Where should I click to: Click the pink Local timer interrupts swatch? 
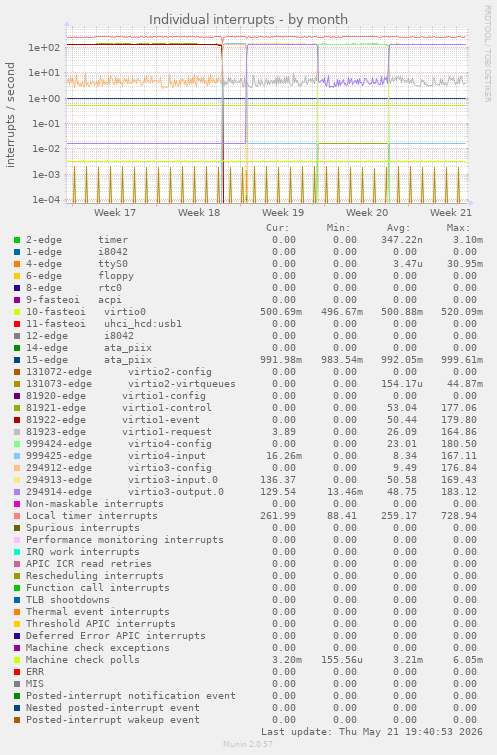[17, 516]
